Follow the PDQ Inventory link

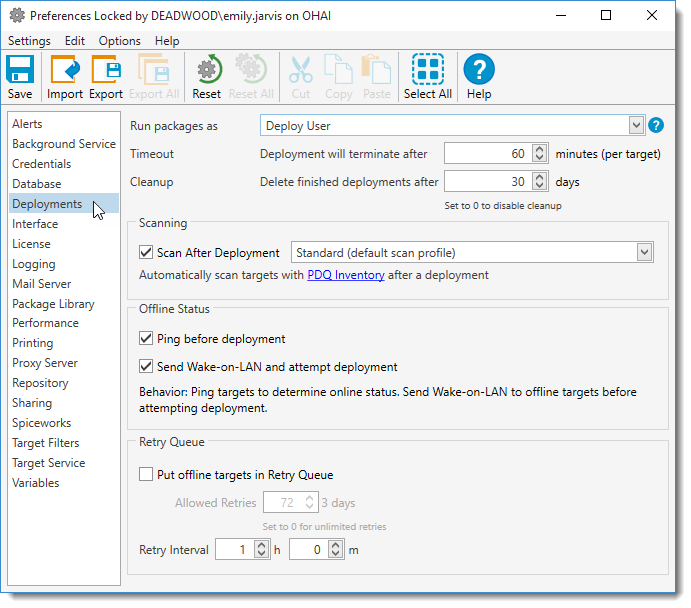pos(345,275)
